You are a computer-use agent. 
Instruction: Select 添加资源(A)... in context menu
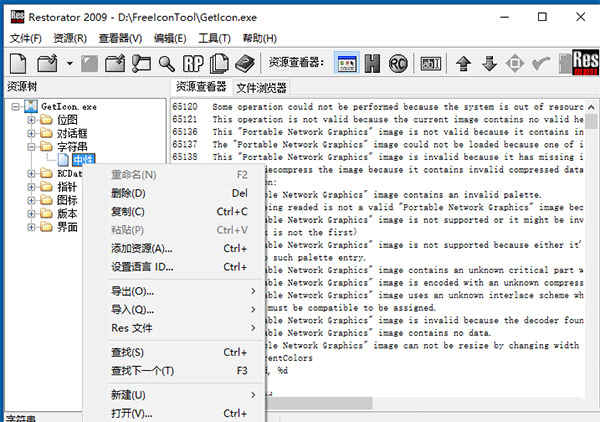(142, 248)
